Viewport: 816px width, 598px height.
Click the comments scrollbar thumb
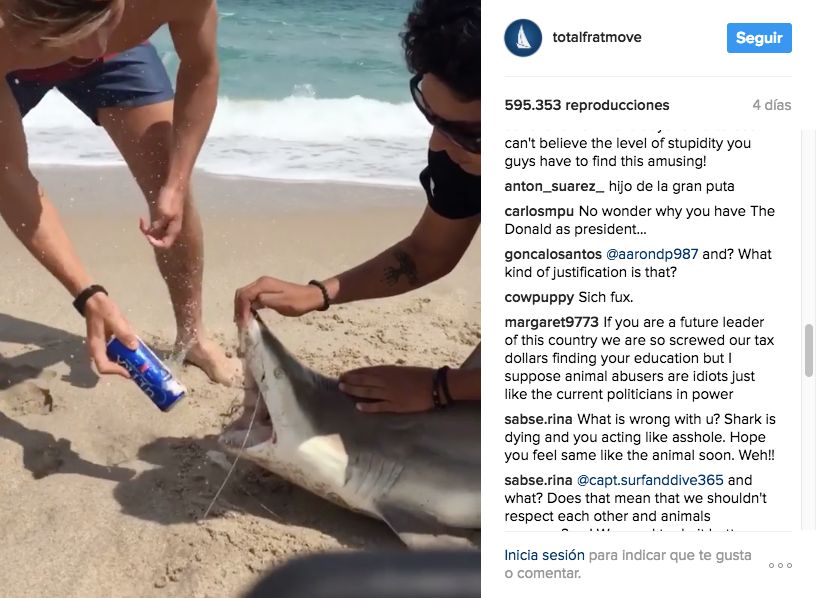[809, 350]
